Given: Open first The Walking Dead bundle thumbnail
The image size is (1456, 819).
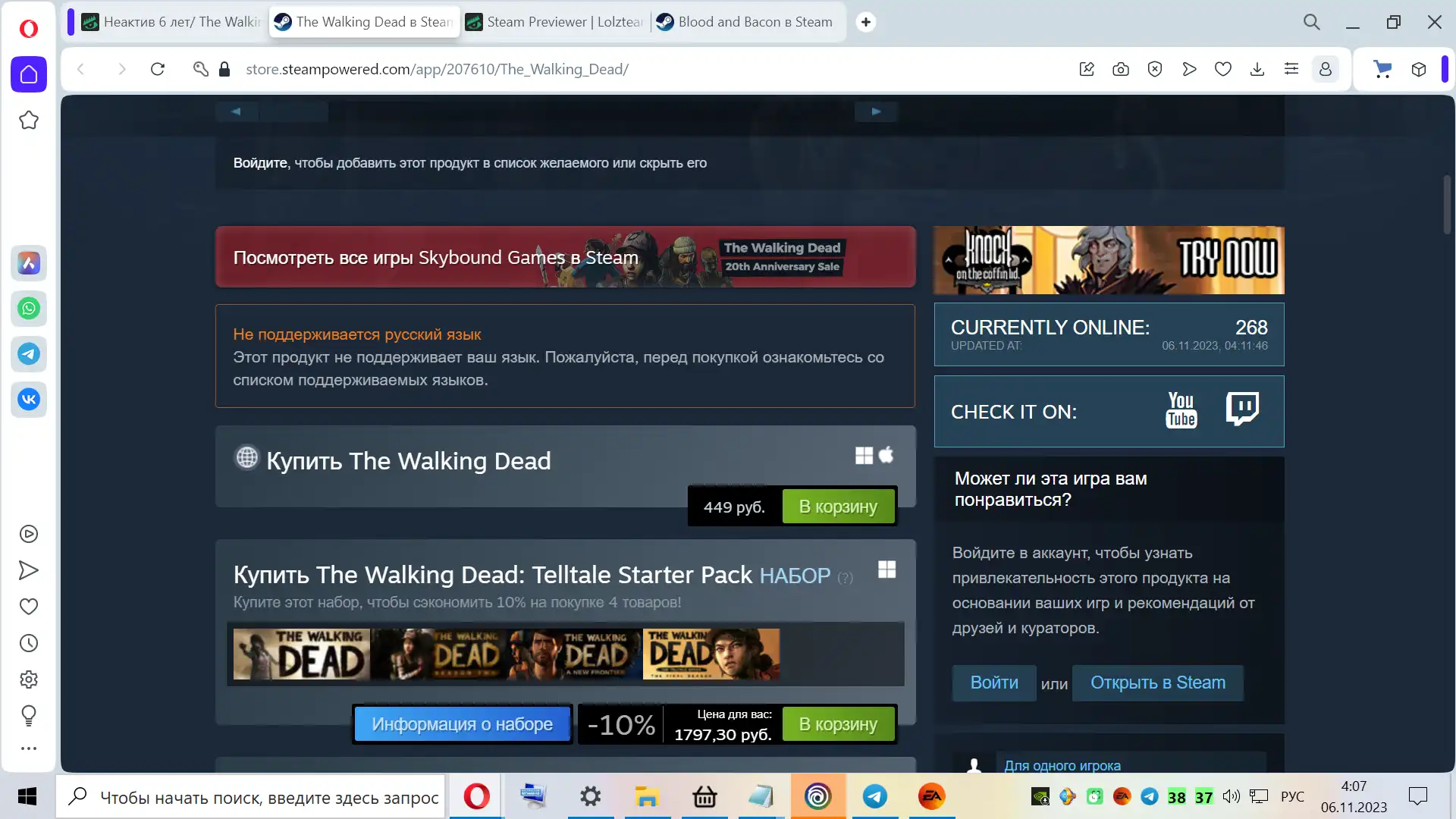Looking at the screenshot, I should click(302, 654).
